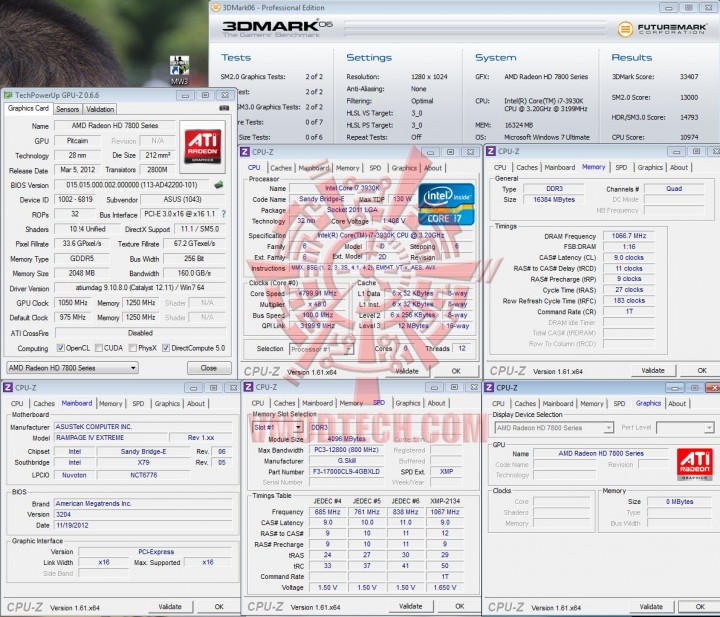Click the GPU Clock 1050 MHz field
Screen dimensions: 720x617
point(73,303)
